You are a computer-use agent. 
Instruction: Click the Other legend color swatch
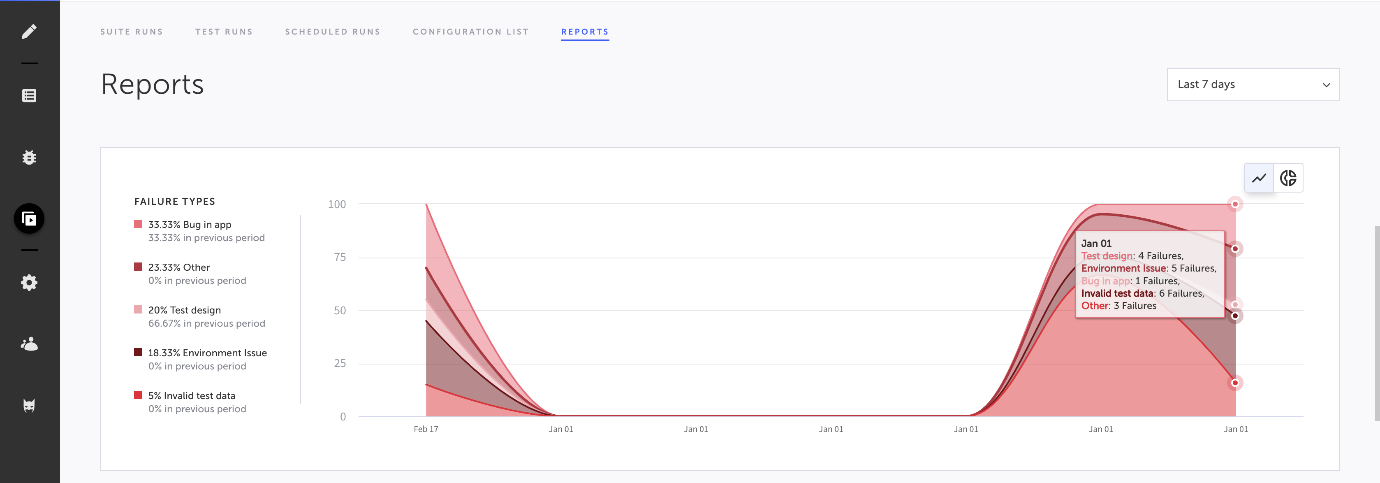tap(138, 268)
